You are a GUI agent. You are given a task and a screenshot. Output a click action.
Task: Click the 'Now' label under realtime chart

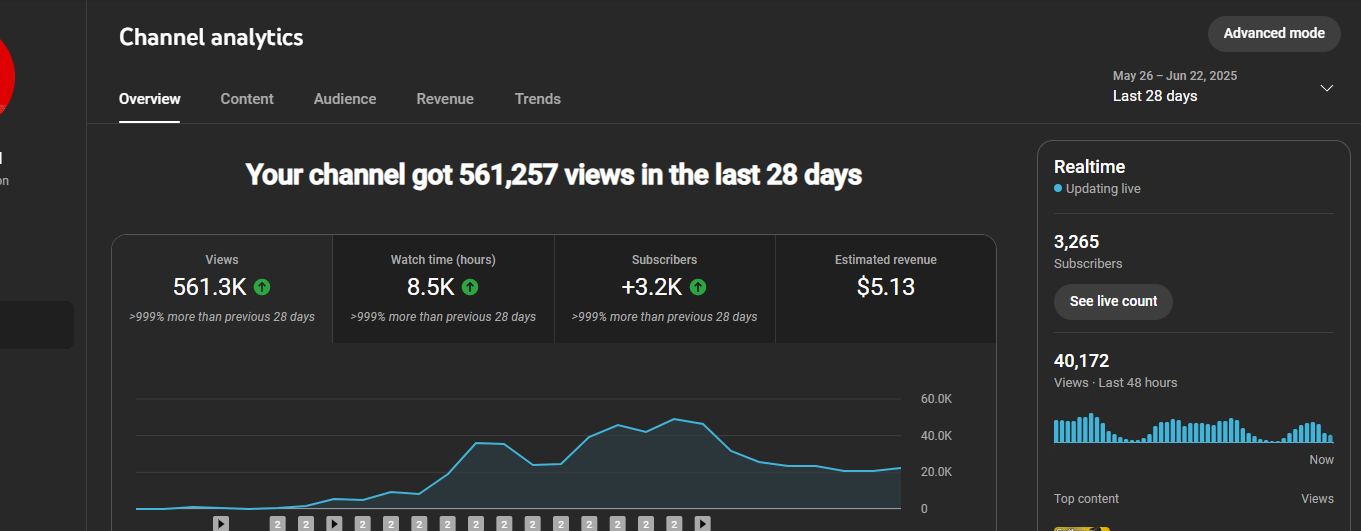pyautogui.click(x=1322, y=460)
